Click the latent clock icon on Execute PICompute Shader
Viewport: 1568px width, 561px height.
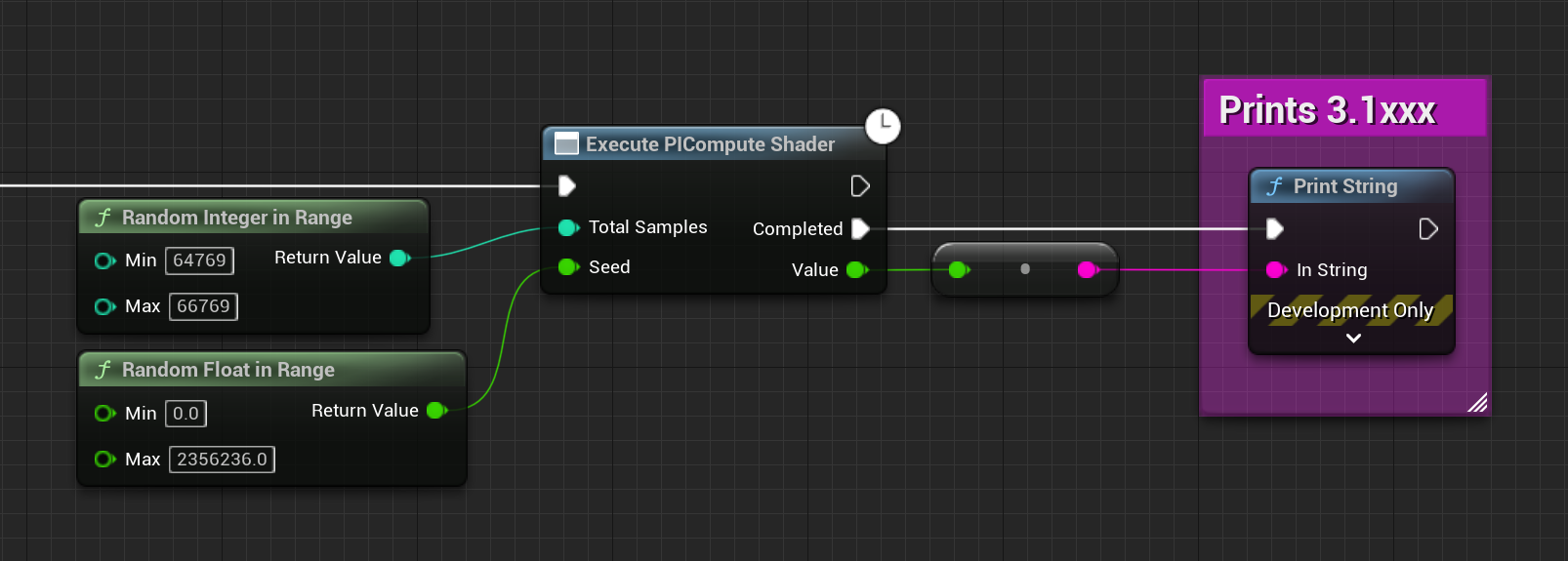tap(883, 126)
